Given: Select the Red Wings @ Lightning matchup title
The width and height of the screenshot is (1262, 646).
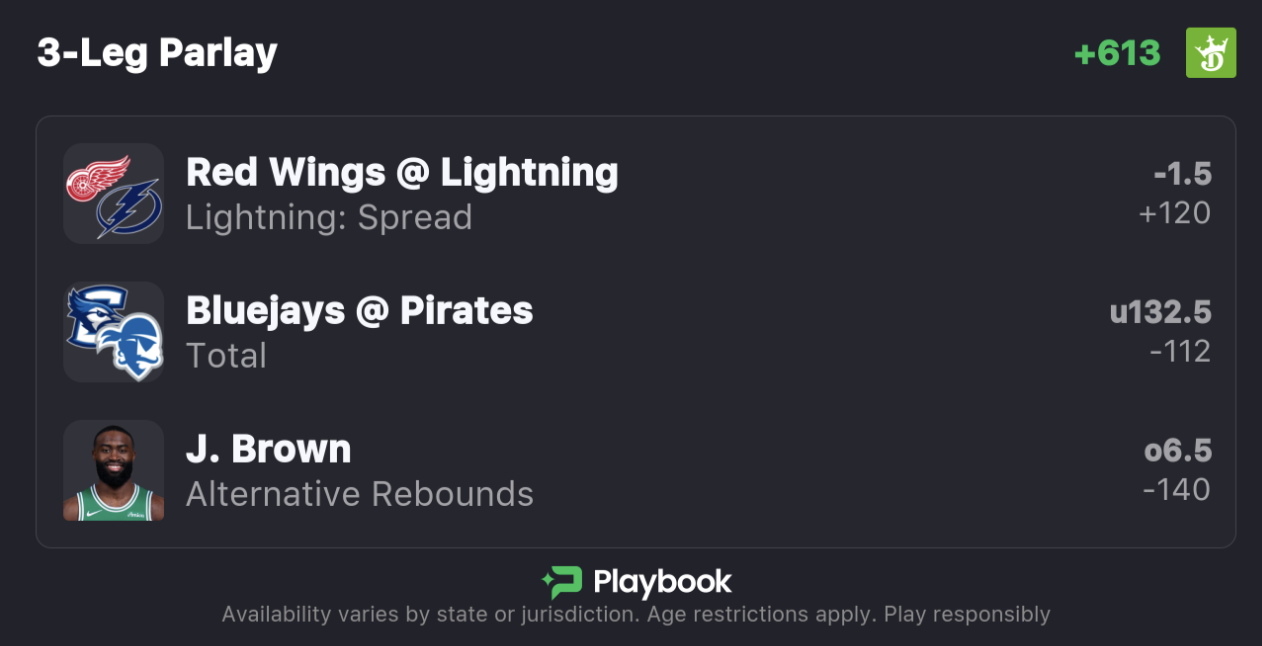Looking at the screenshot, I should 402,173.
